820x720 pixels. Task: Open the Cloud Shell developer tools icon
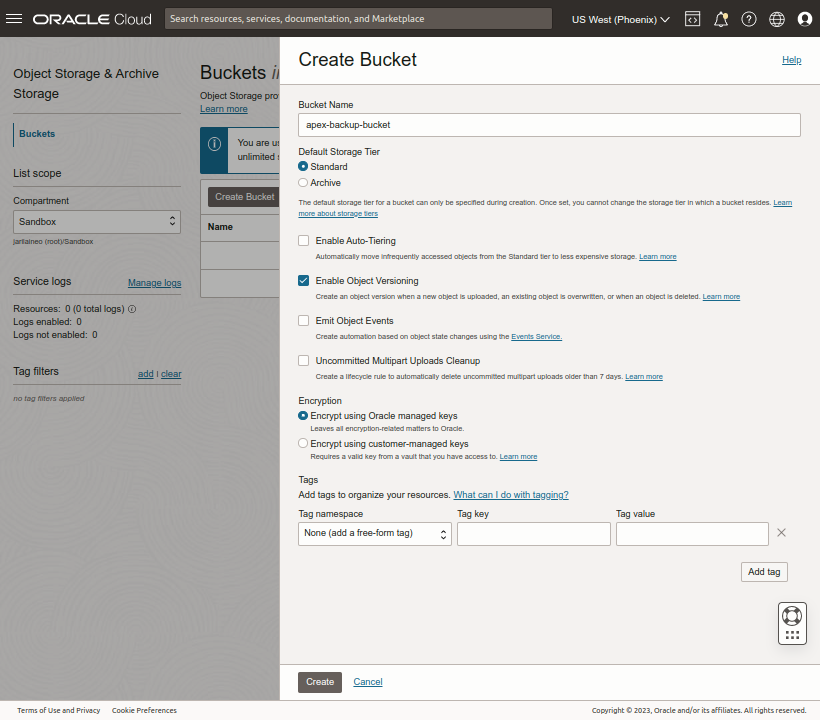(692, 19)
